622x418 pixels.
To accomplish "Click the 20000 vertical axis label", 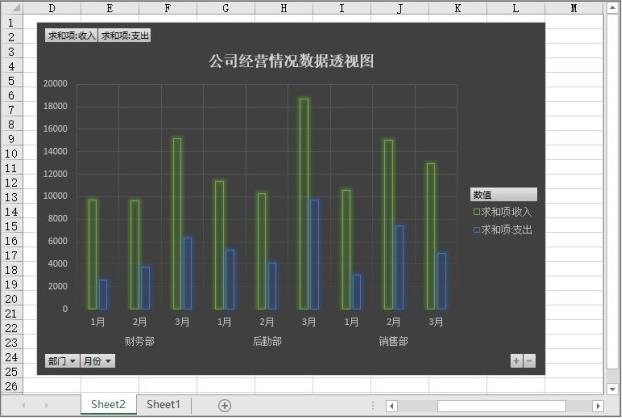I will pyautogui.click(x=55, y=83).
